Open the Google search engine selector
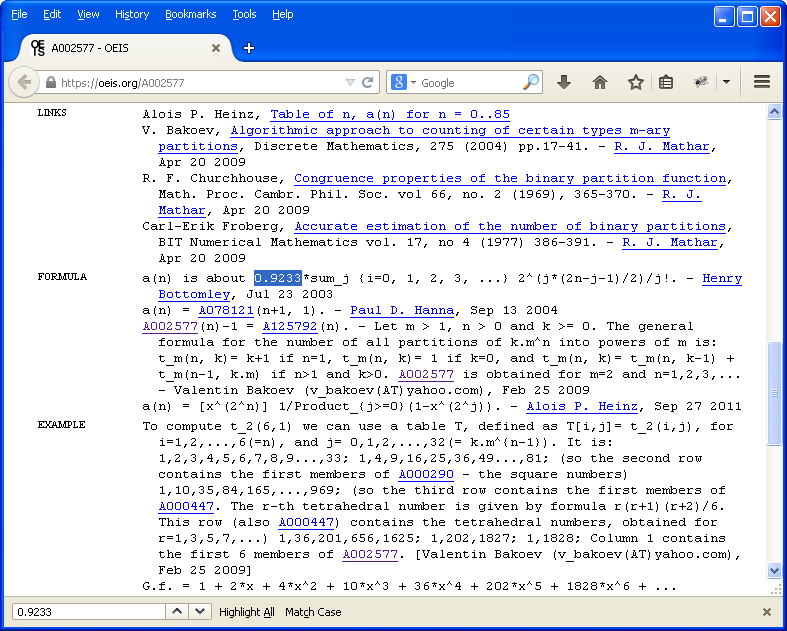 pos(404,82)
